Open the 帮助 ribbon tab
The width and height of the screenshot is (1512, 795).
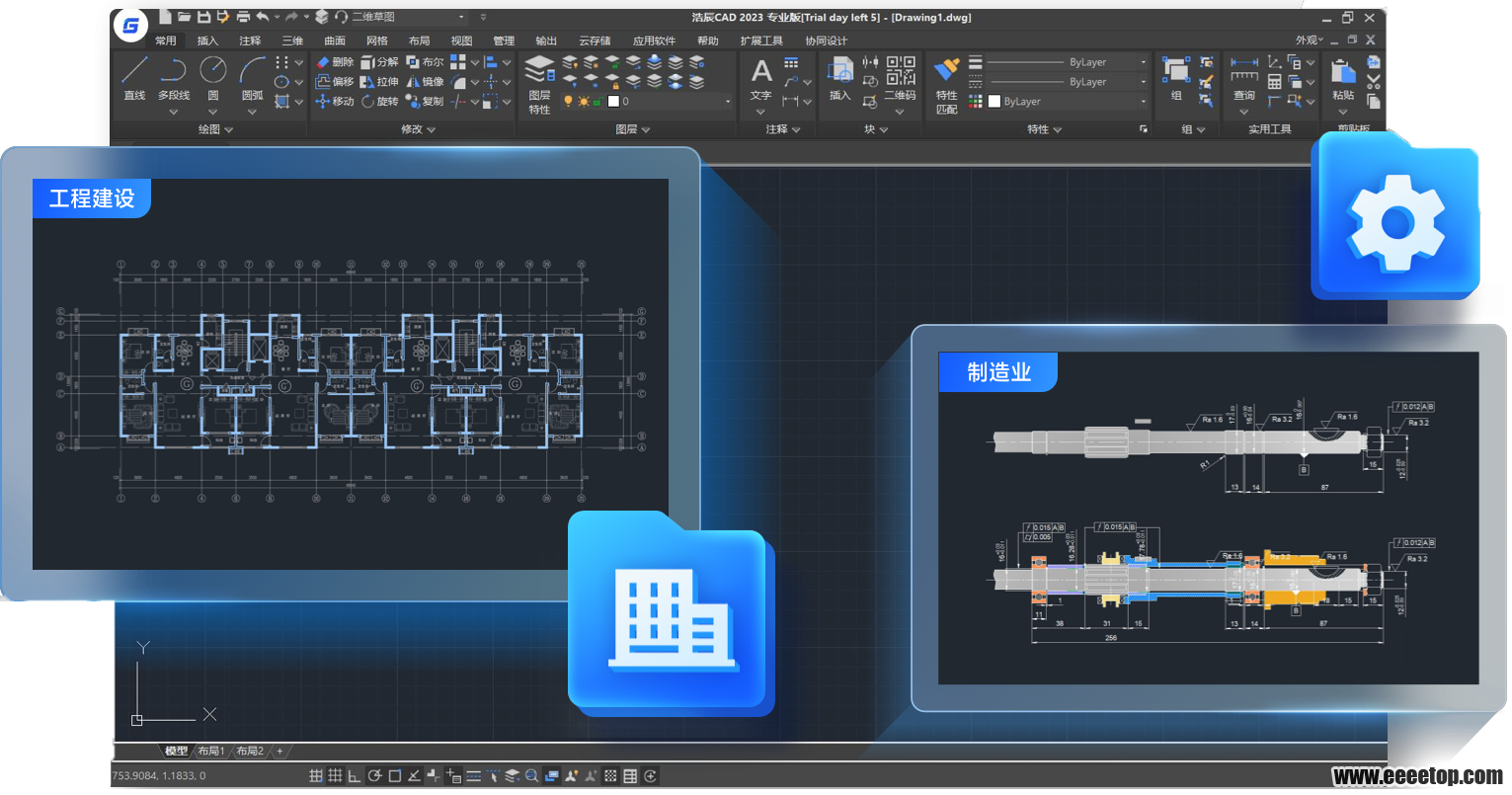click(x=708, y=40)
